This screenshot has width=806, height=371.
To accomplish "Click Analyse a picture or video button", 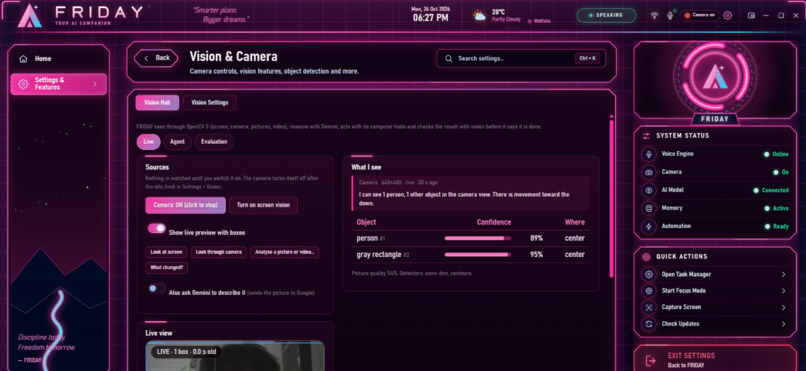I will coord(285,252).
